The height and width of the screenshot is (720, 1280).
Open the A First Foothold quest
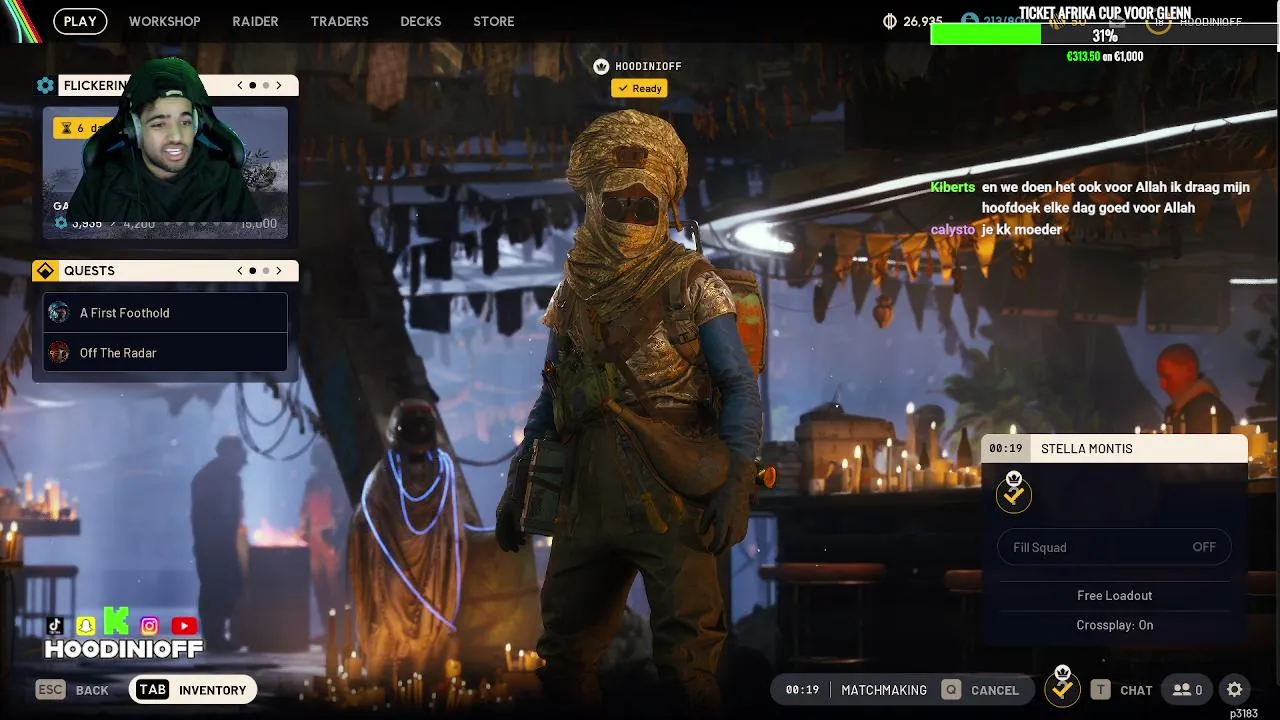[165, 313]
